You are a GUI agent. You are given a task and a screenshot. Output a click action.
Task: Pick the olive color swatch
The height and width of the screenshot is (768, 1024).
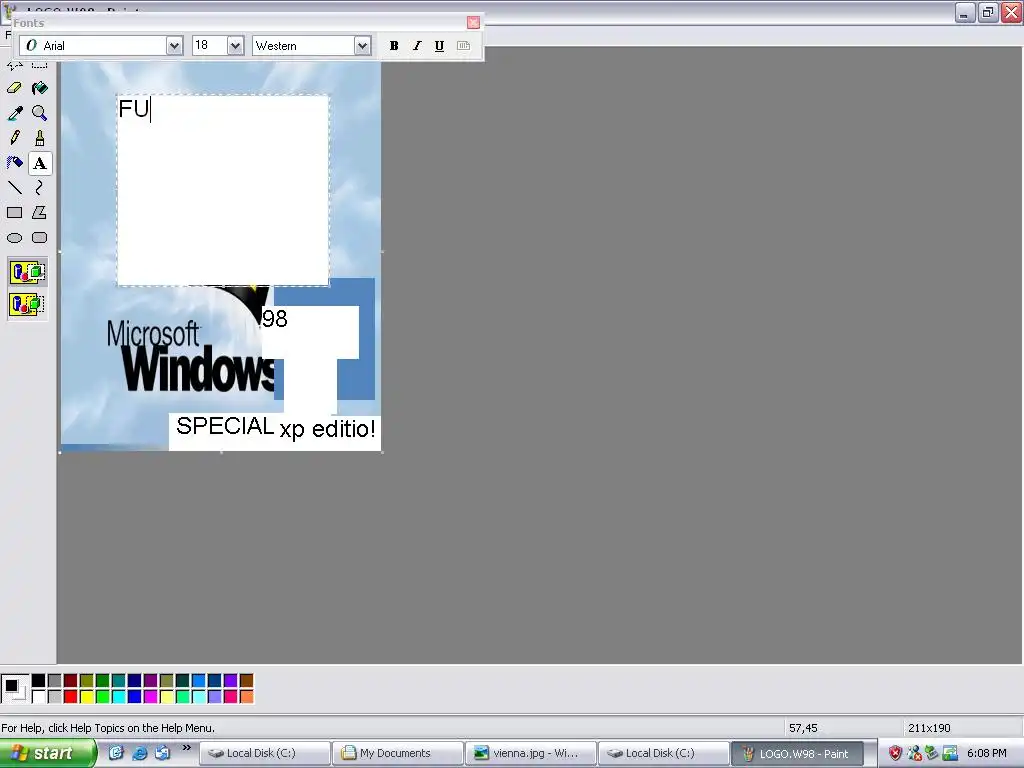point(86,680)
